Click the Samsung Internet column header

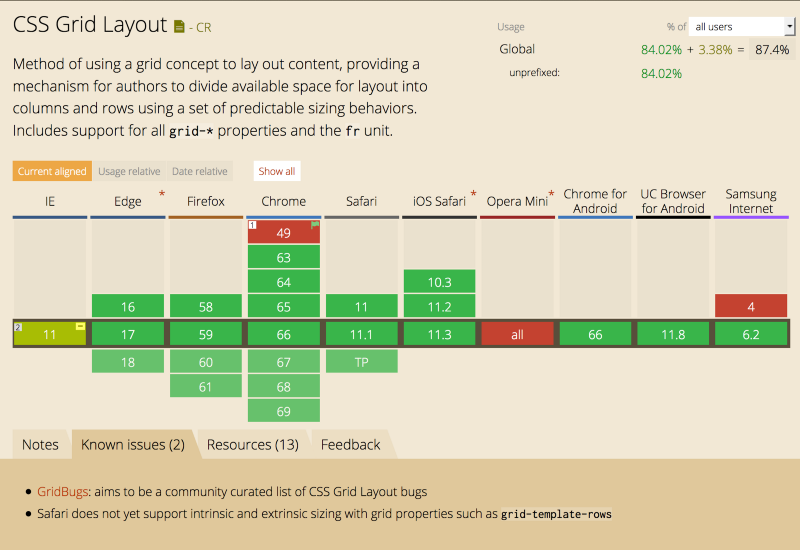751,201
